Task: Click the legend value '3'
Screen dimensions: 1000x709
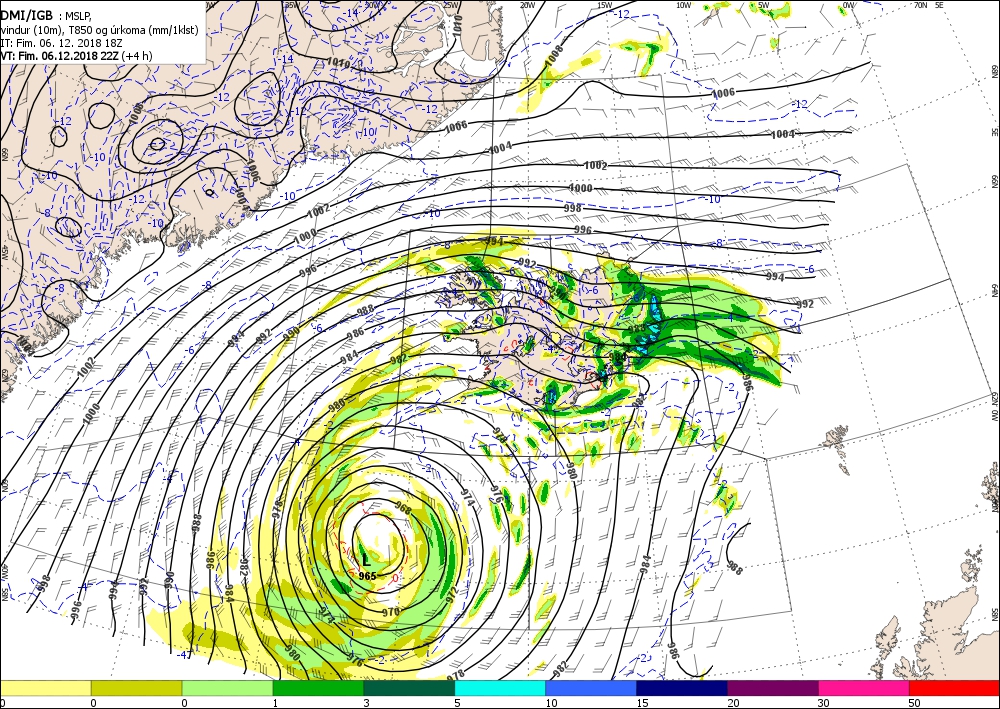Action: tap(366, 703)
